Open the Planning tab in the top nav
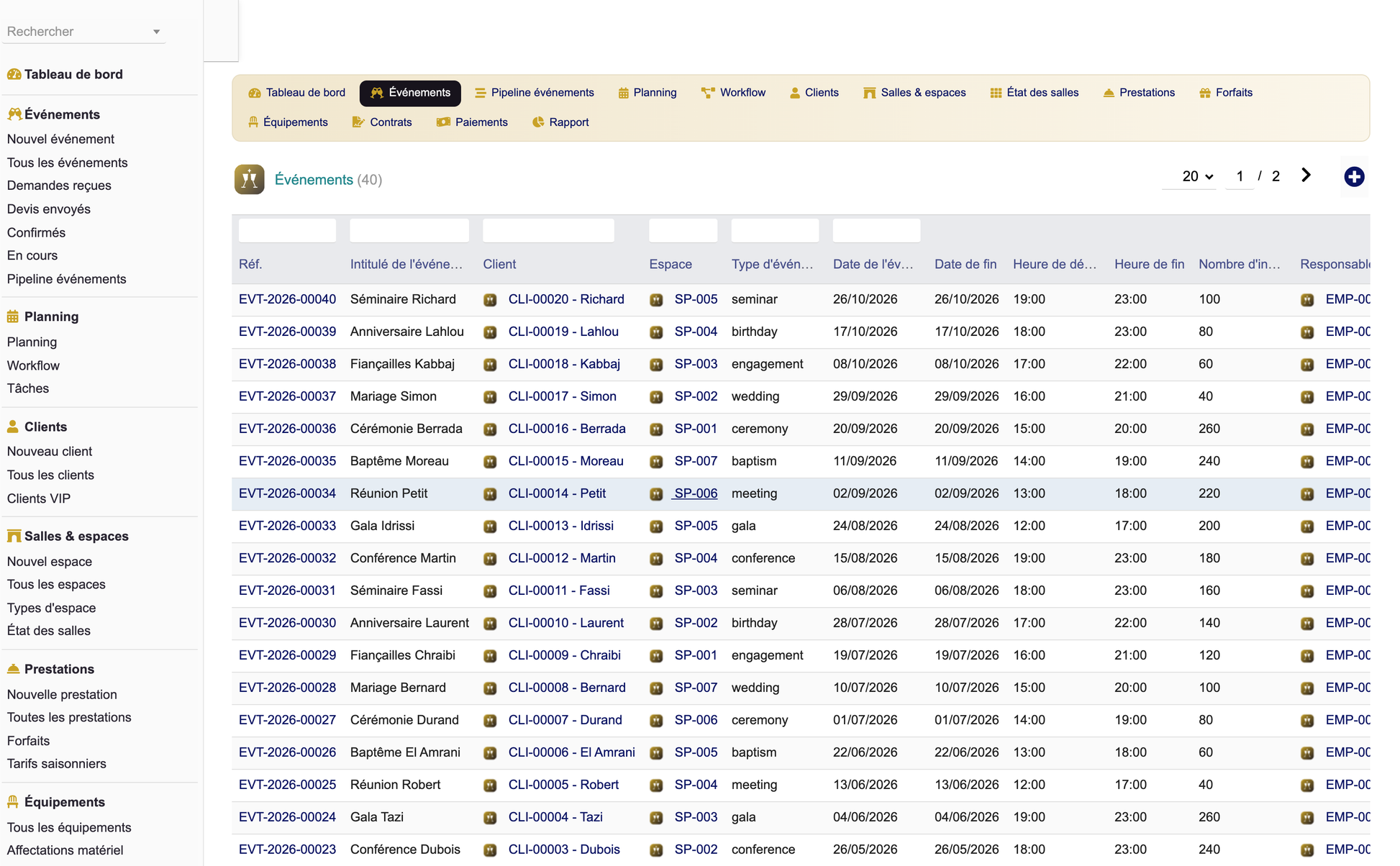The width and height of the screenshot is (1400, 866). 647,93
